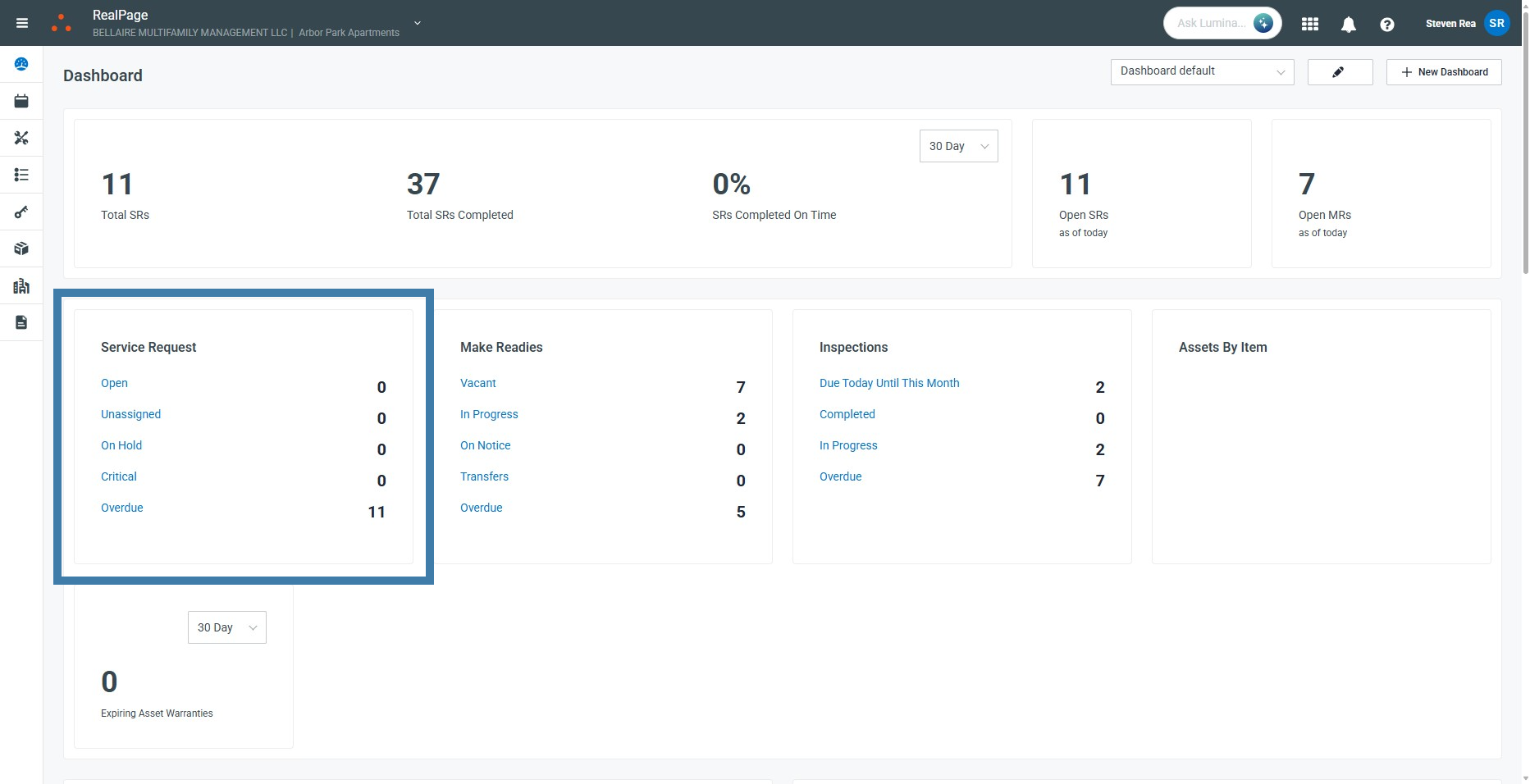Open the box inventory icon
This screenshot has height=784, width=1530.
(x=21, y=248)
